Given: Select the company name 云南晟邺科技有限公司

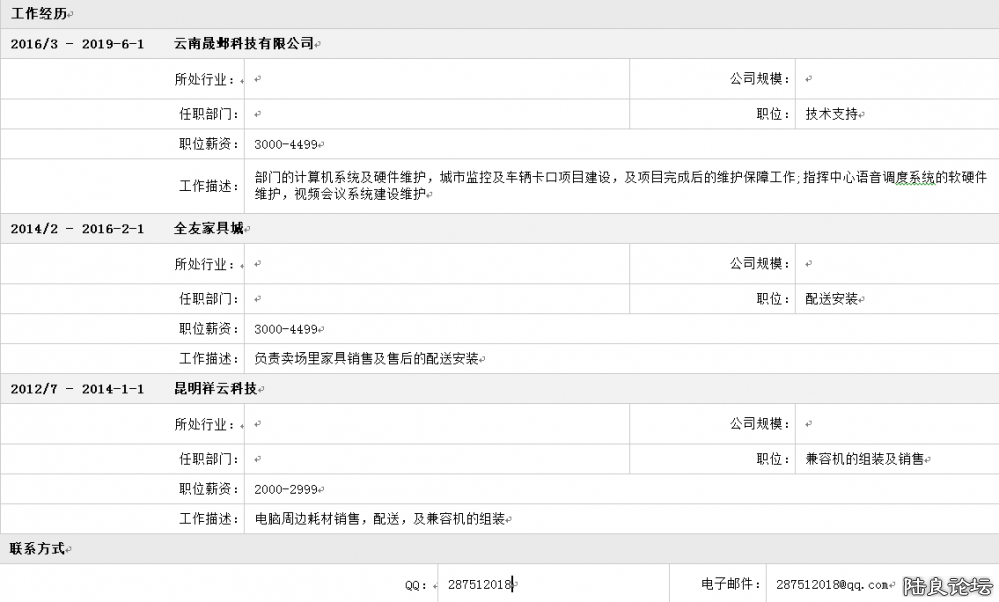Looking at the screenshot, I should pyautogui.click(x=244, y=44).
